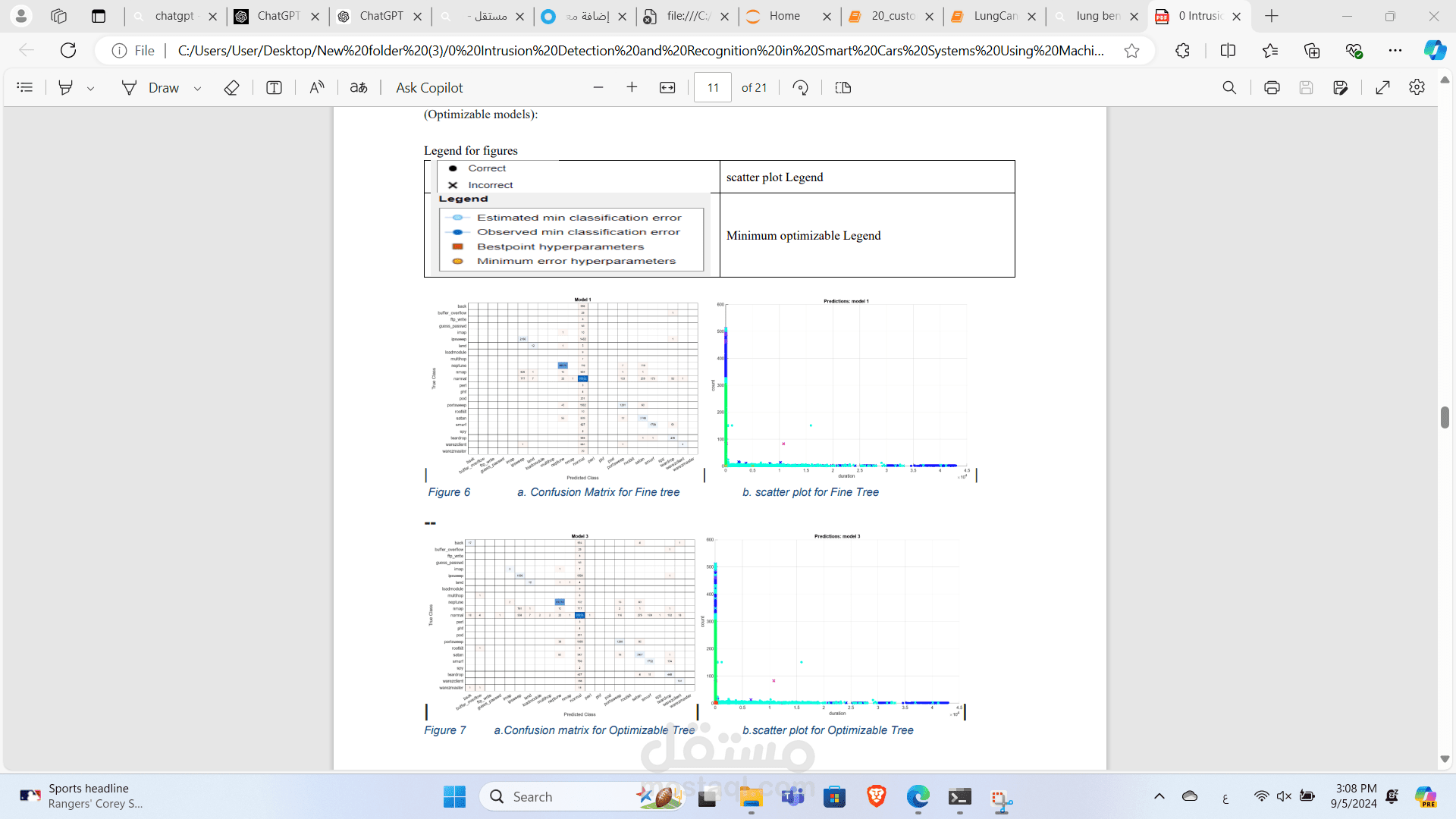This screenshot has width=1456, height=819.
Task: Switch to the Home browser tab
Action: (x=784, y=16)
